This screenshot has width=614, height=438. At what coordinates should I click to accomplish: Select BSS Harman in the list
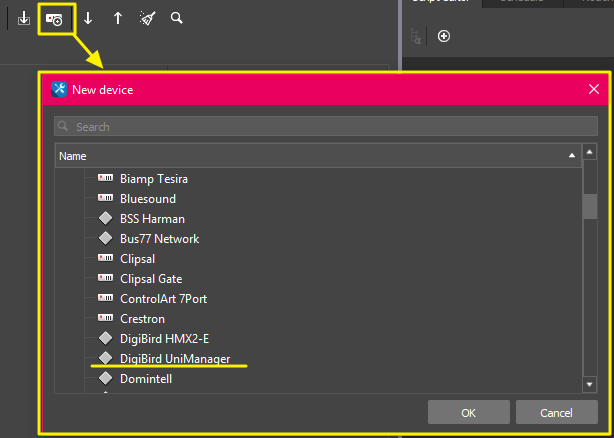tap(152, 219)
